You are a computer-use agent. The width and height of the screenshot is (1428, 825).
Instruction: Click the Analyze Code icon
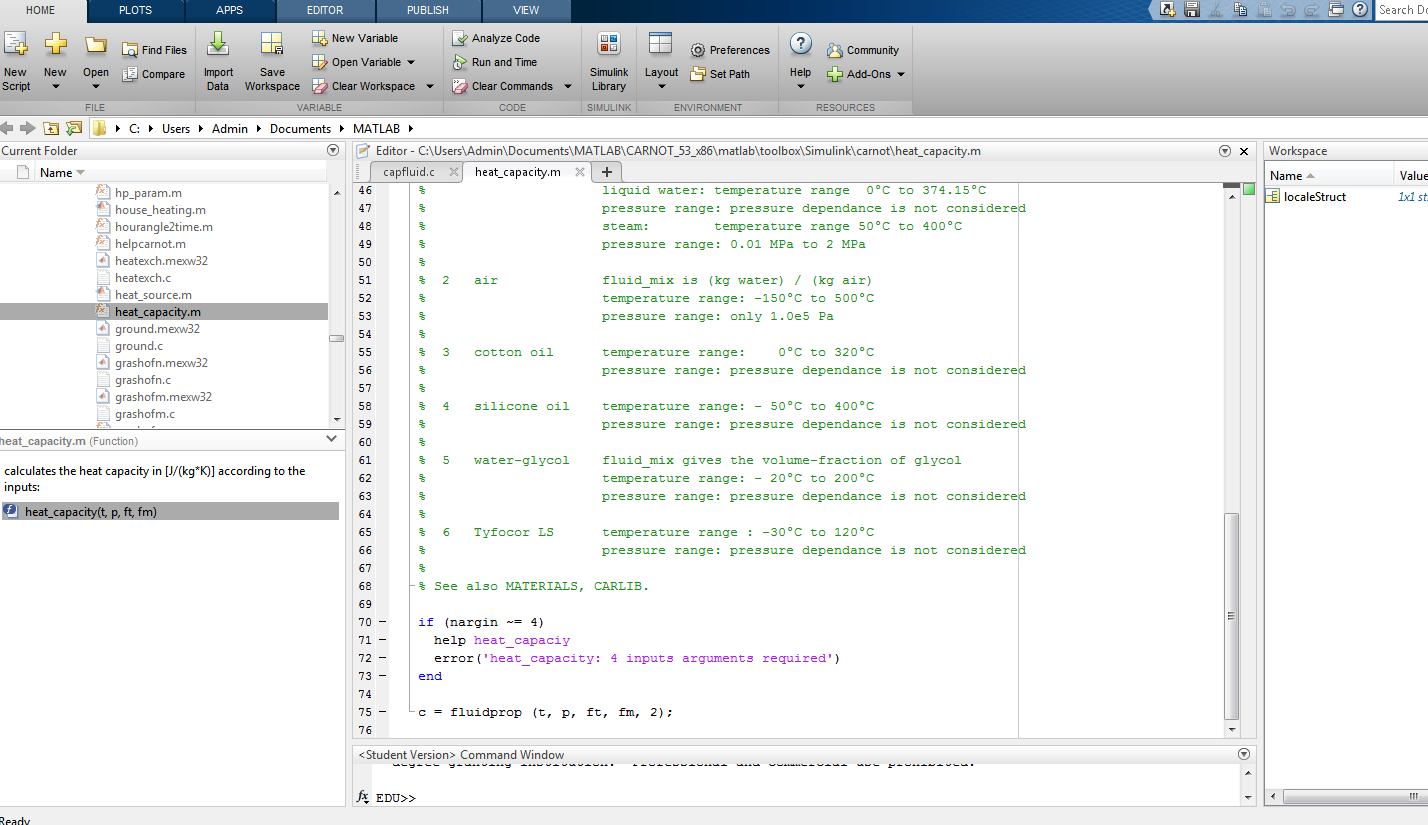(460, 38)
